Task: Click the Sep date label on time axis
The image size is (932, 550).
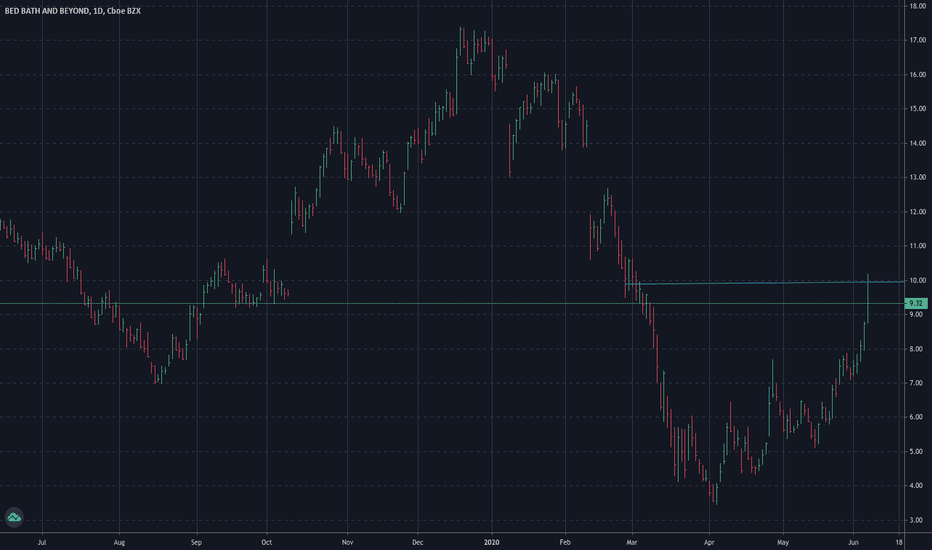Action: (196, 542)
